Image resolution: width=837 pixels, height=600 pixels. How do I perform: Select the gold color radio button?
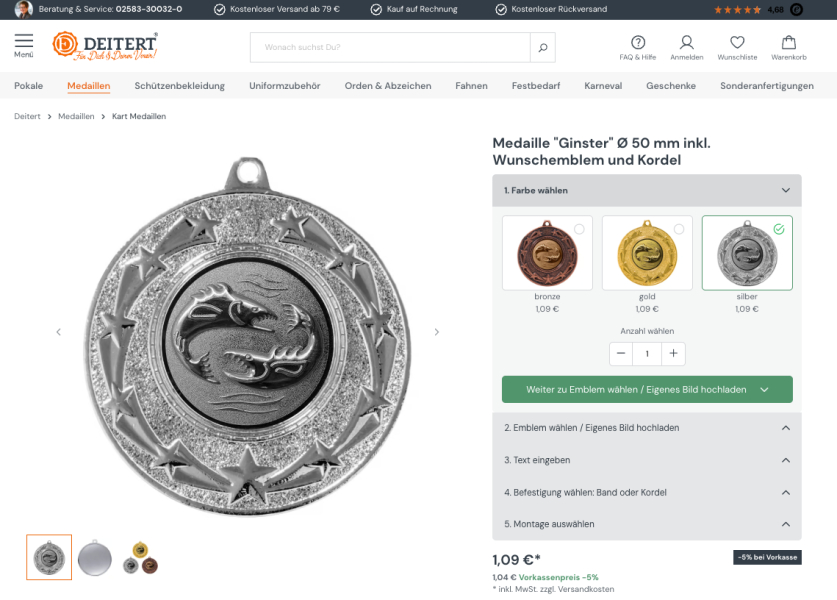point(679,229)
